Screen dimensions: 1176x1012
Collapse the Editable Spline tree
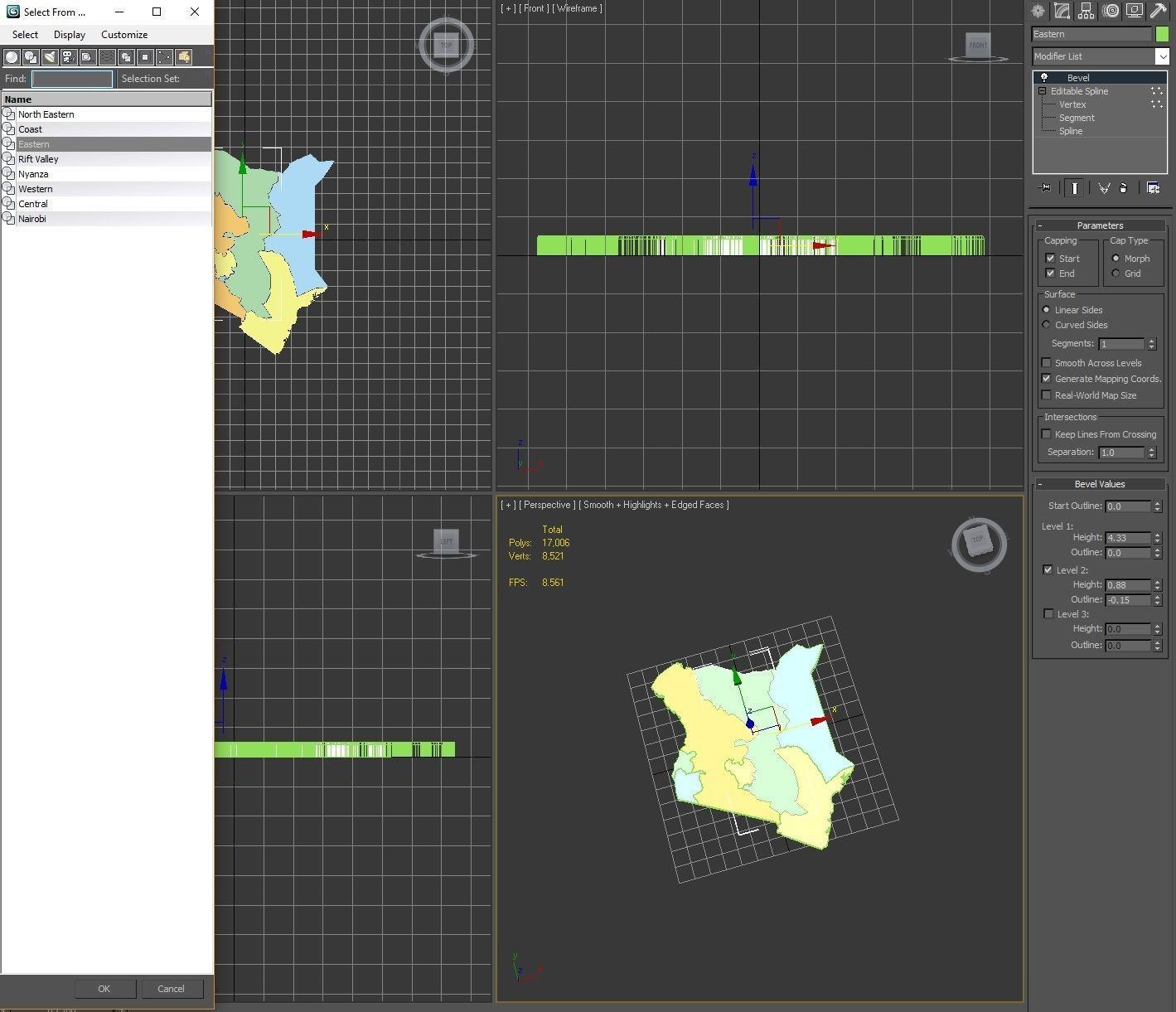tap(1042, 91)
